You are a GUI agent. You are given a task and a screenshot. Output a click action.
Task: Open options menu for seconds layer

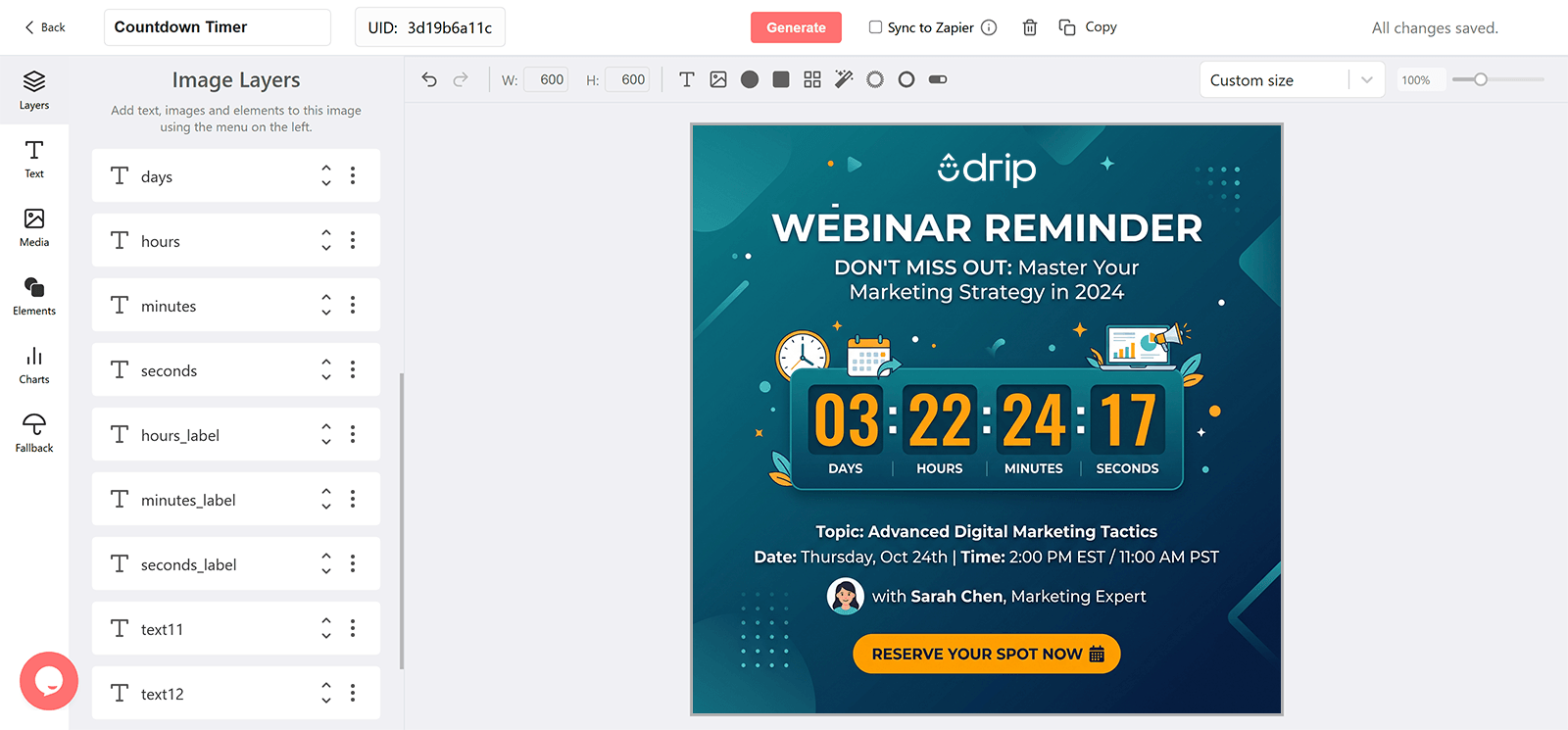[x=353, y=369]
